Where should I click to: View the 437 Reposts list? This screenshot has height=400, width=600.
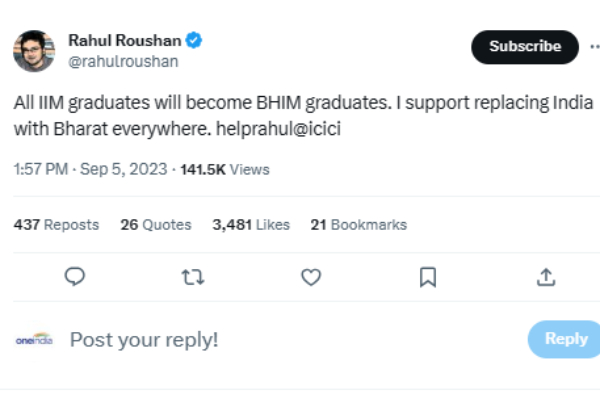coord(56,225)
